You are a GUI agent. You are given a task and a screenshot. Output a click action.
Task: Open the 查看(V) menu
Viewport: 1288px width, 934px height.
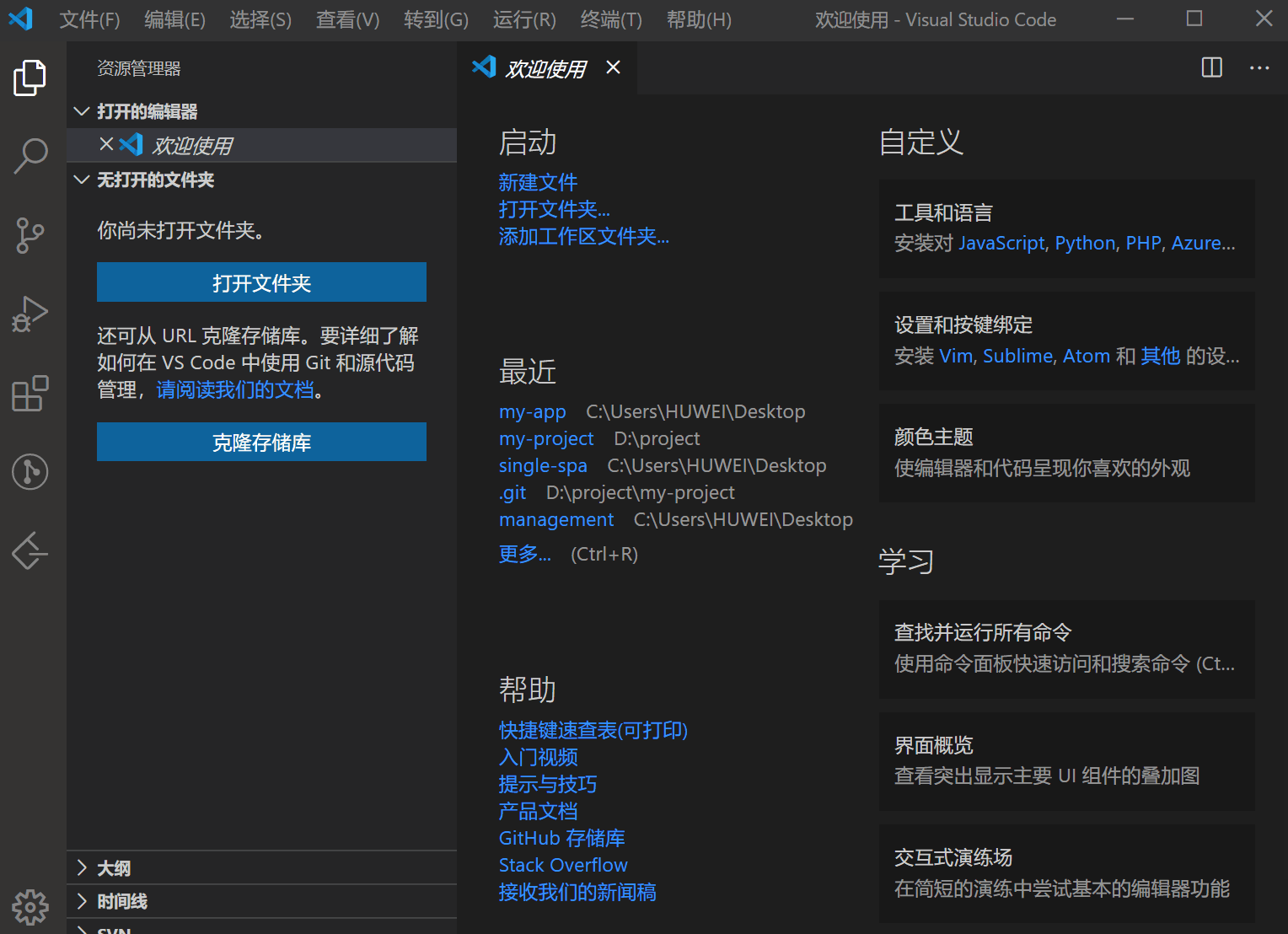click(347, 19)
